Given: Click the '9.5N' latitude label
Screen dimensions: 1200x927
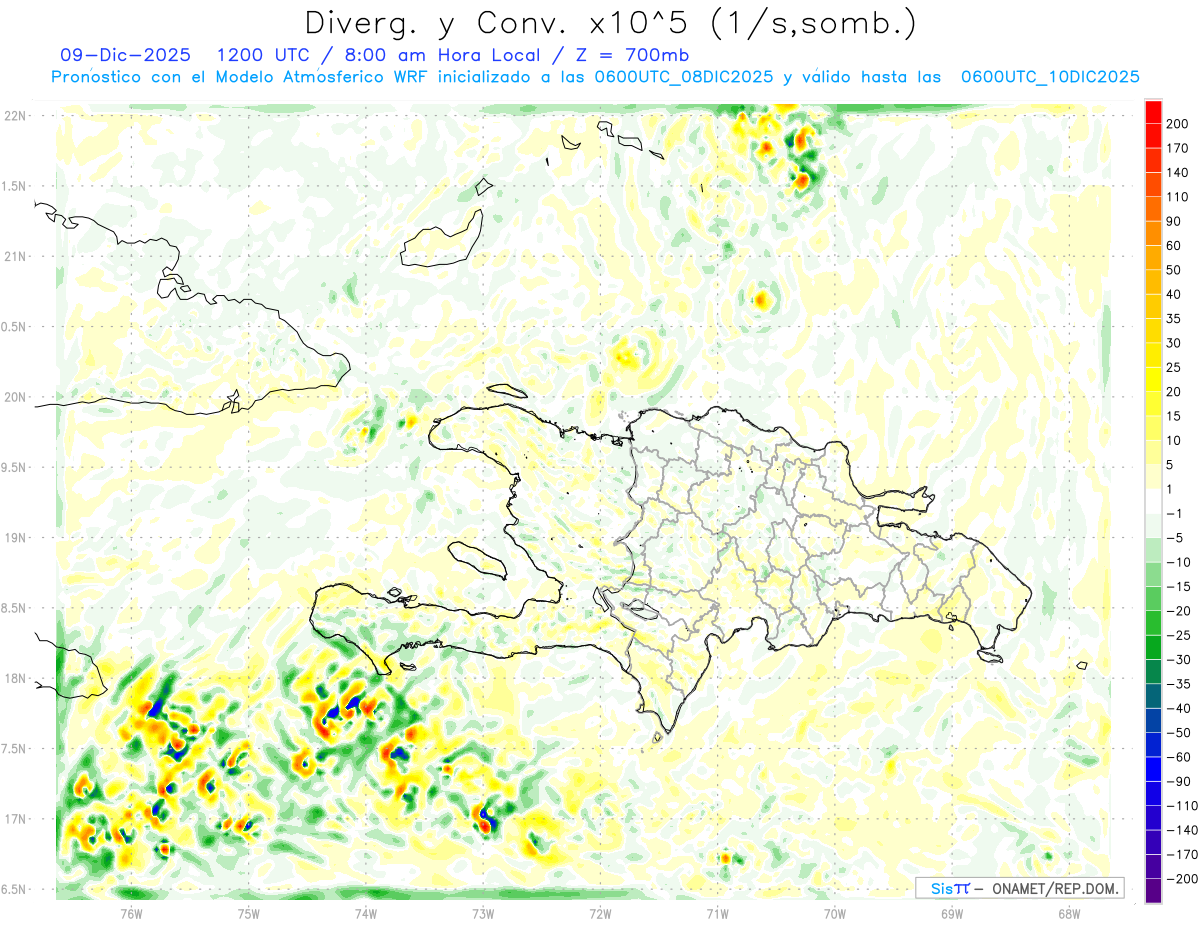Looking at the screenshot, I should 15,467.
